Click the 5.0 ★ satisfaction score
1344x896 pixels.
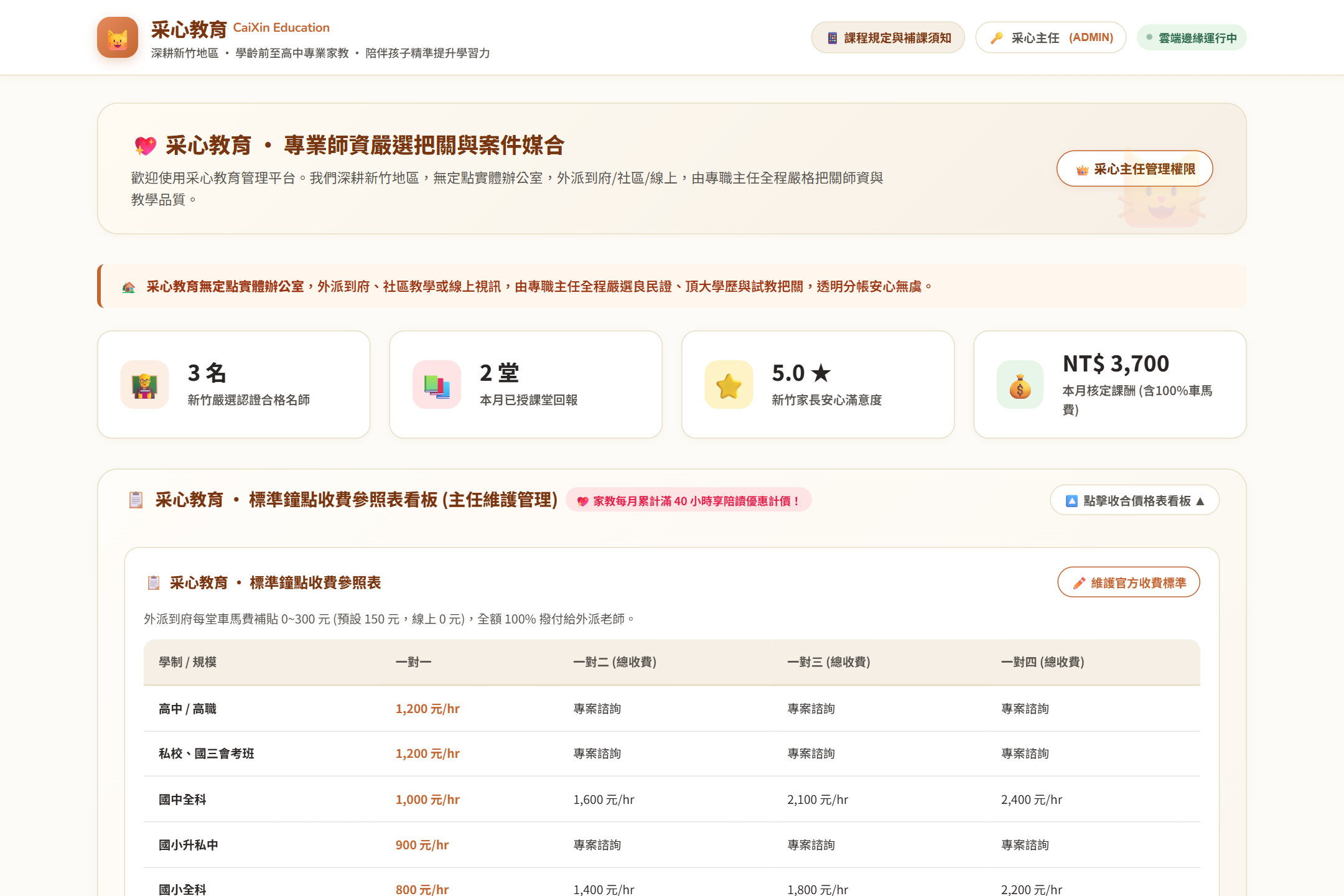(x=801, y=373)
